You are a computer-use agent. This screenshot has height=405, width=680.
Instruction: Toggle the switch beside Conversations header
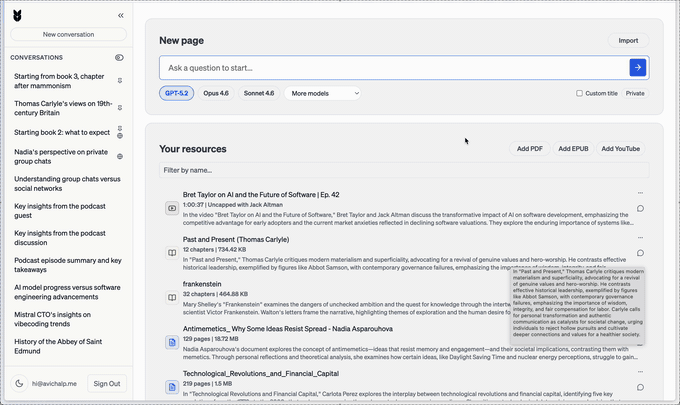[120, 58]
